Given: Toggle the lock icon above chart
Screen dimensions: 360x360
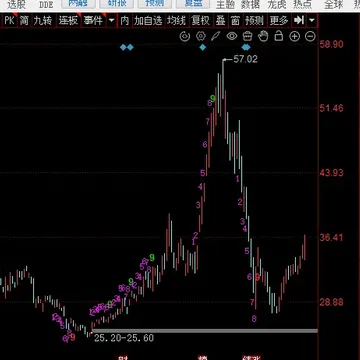Looking at the screenshot, I should [279, 36].
